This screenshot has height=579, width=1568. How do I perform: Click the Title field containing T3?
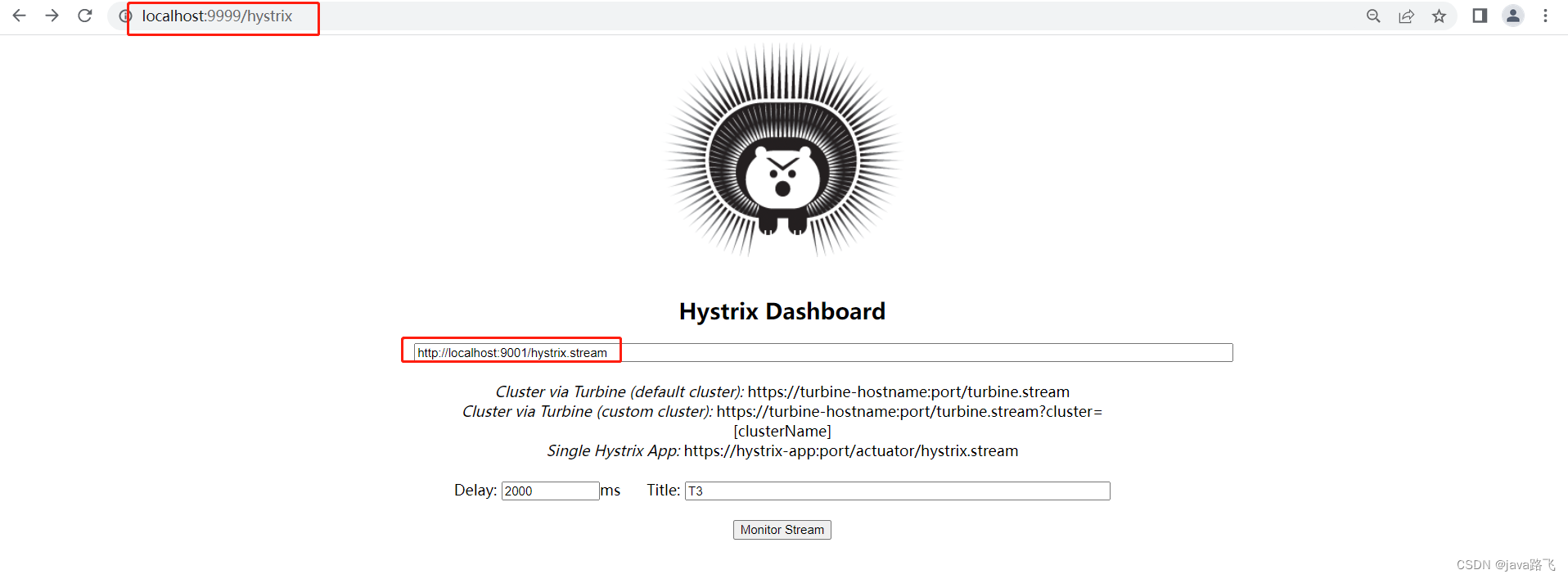898,491
